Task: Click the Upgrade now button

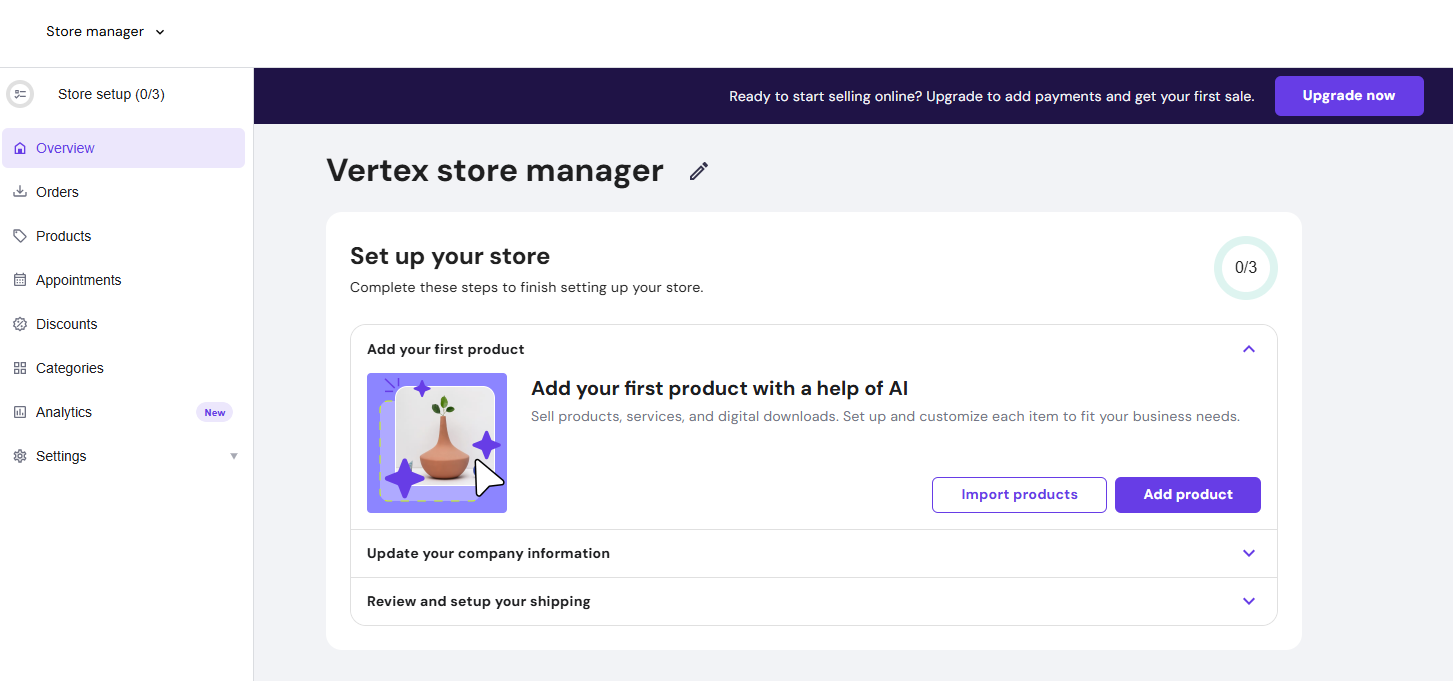Action: (x=1349, y=95)
